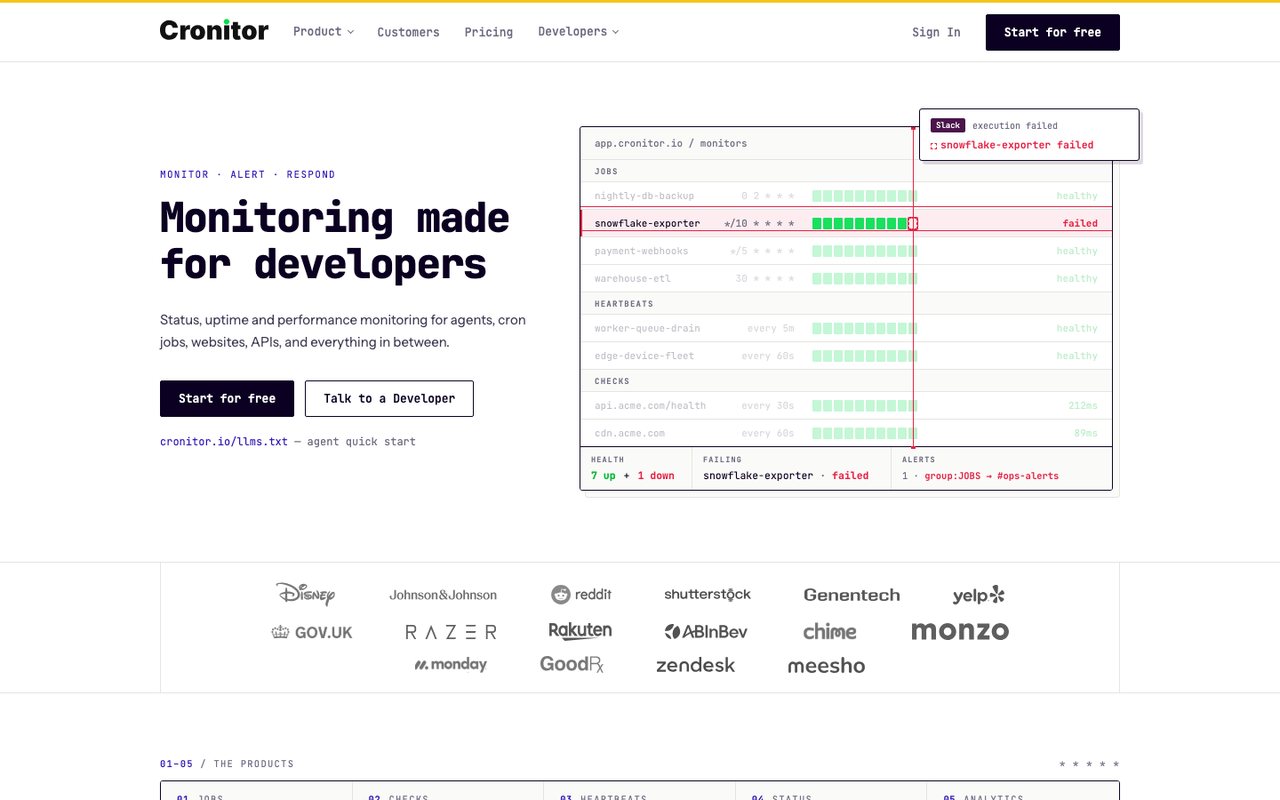
Task: Click the meesho logo
Action: coord(826,666)
